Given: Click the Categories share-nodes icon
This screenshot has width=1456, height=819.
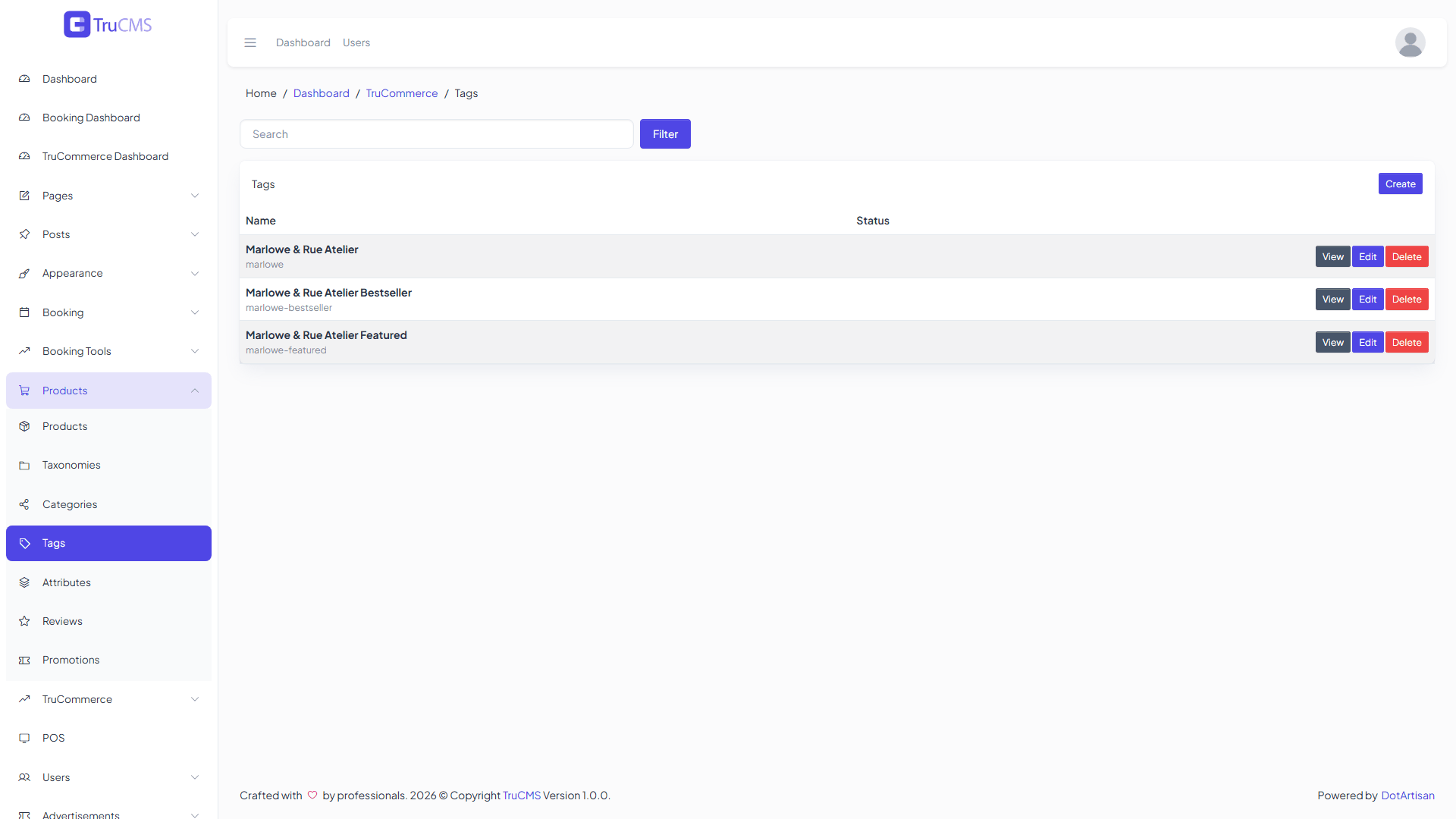Looking at the screenshot, I should pyautogui.click(x=24, y=504).
